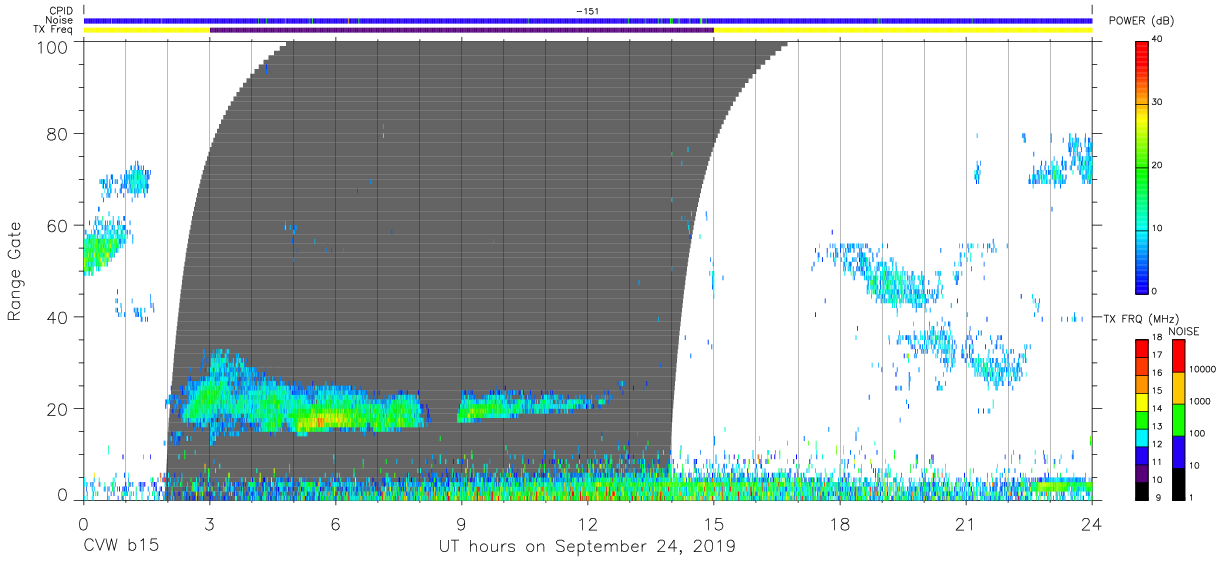Screen dimensions: 1228x567
Task: Click the 24 hour tick on time axis
Action: 1091,523
